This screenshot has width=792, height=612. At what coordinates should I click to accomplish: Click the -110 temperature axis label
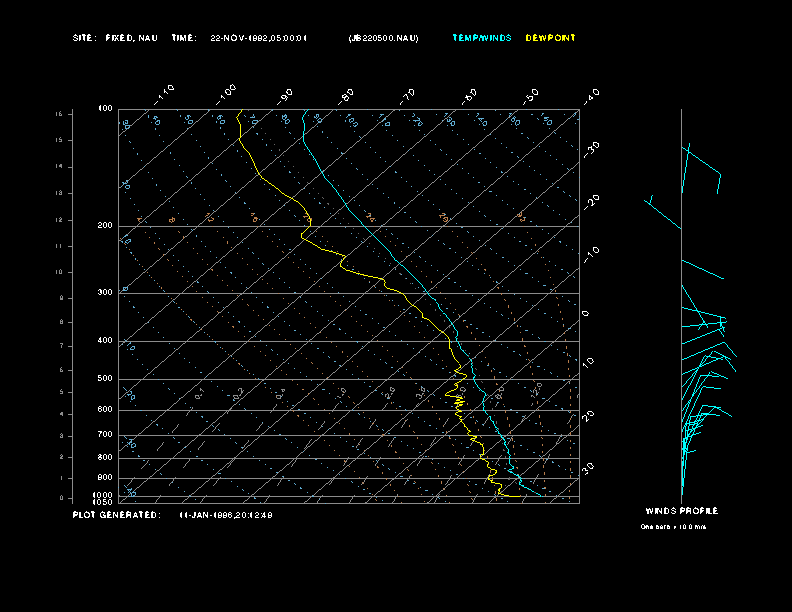point(166,92)
